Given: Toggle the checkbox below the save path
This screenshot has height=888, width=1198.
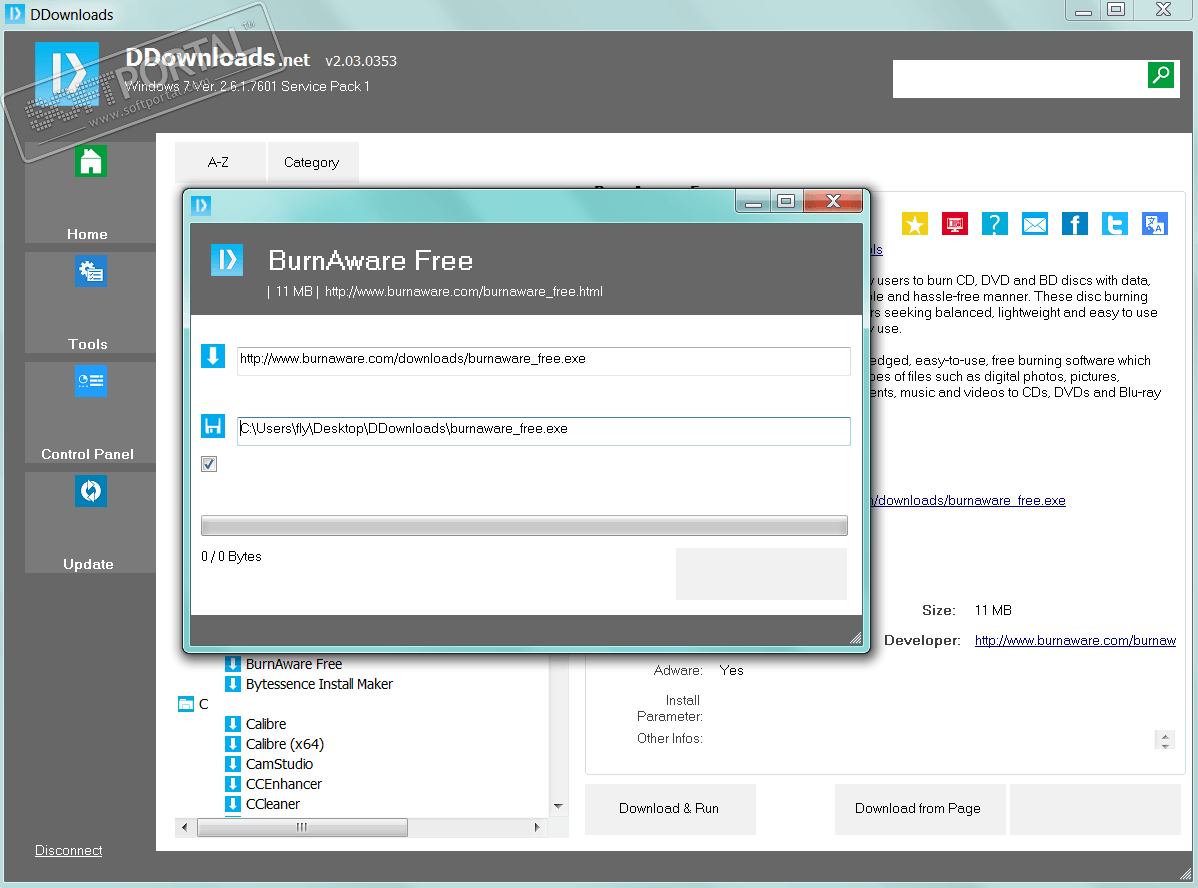Looking at the screenshot, I should [x=209, y=464].
